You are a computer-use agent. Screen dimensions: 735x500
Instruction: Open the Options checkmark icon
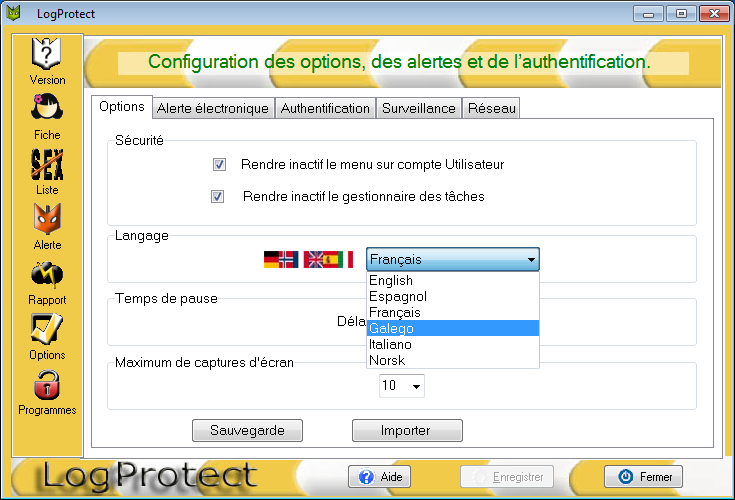(46, 328)
